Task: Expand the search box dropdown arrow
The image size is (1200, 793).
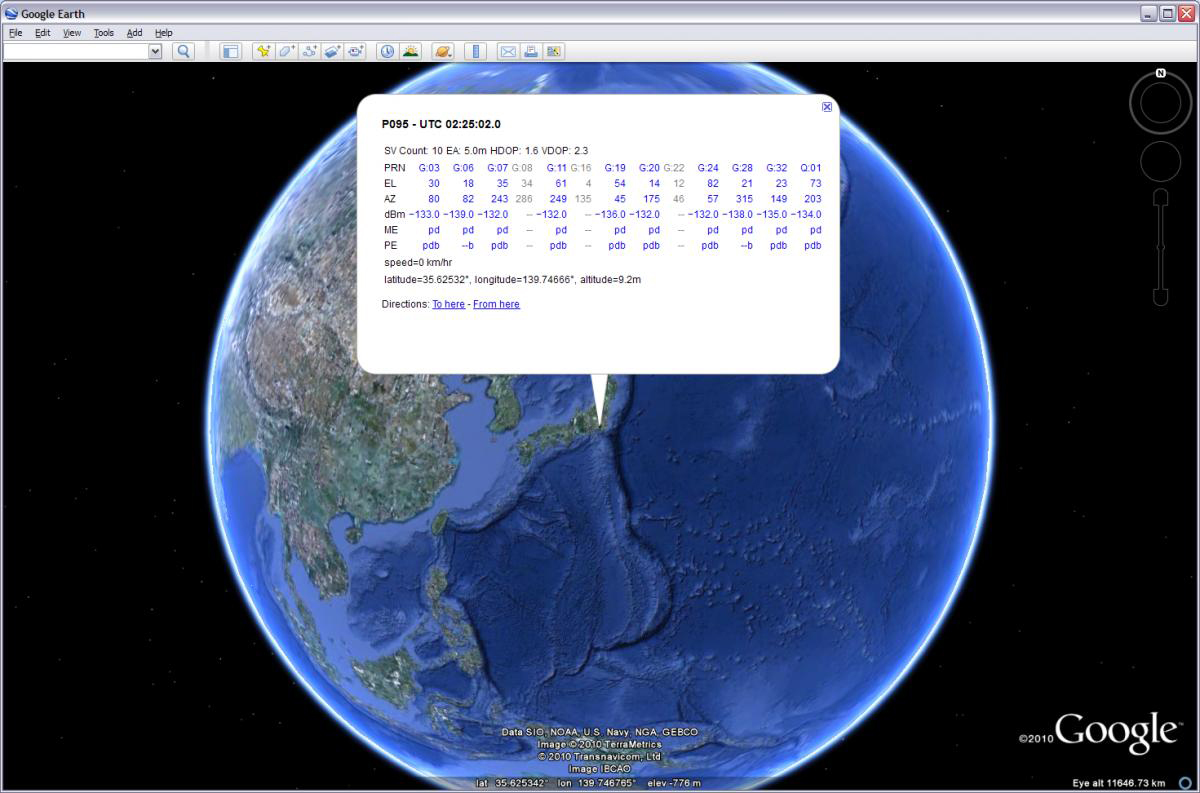Action: pos(155,51)
